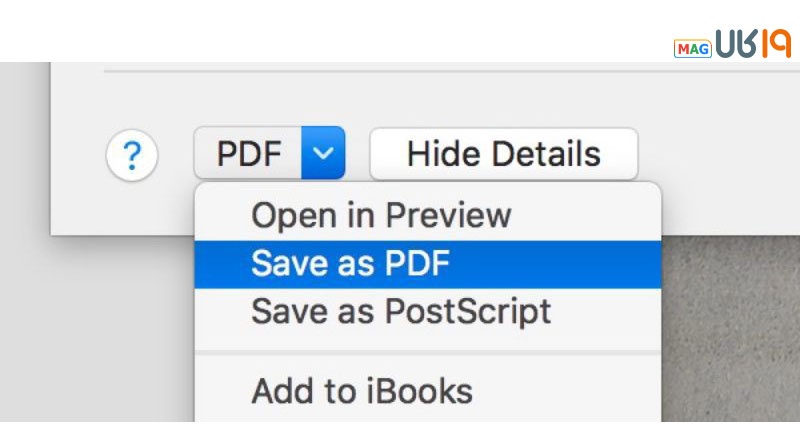Click empty menu space right of Save as PostScript
The width and height of the screenshot is (800, 444).
[610, 311]
